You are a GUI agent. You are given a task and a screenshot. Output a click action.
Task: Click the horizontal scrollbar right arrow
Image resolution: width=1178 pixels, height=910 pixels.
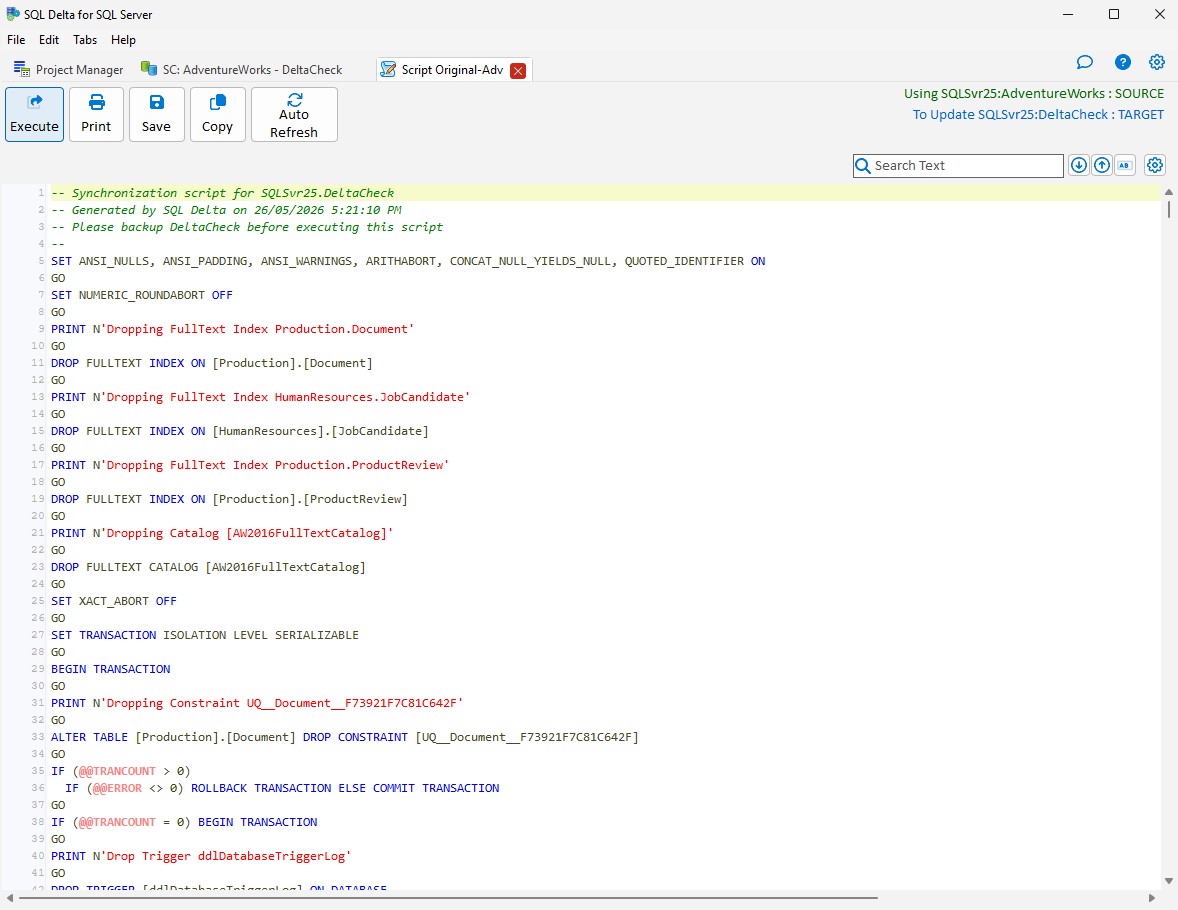[x=1152, y=898]
